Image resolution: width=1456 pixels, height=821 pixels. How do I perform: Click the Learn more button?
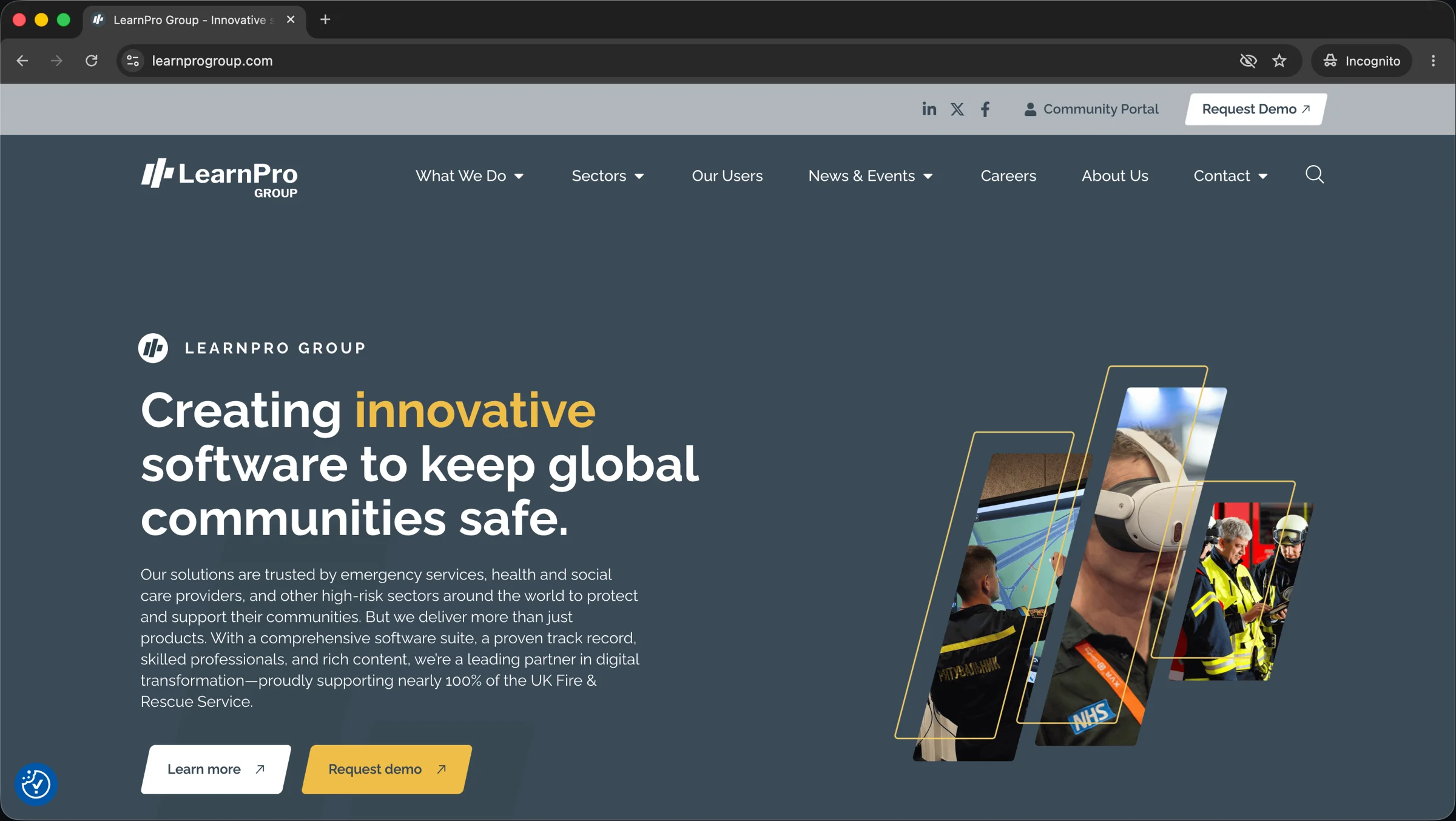216,769
